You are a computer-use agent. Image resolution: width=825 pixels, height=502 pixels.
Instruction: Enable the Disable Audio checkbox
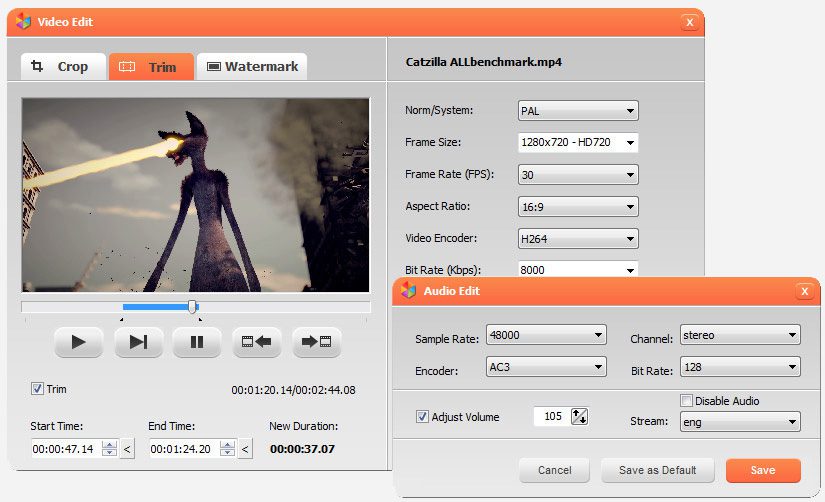pyautogui.click(x=686, y=400)
